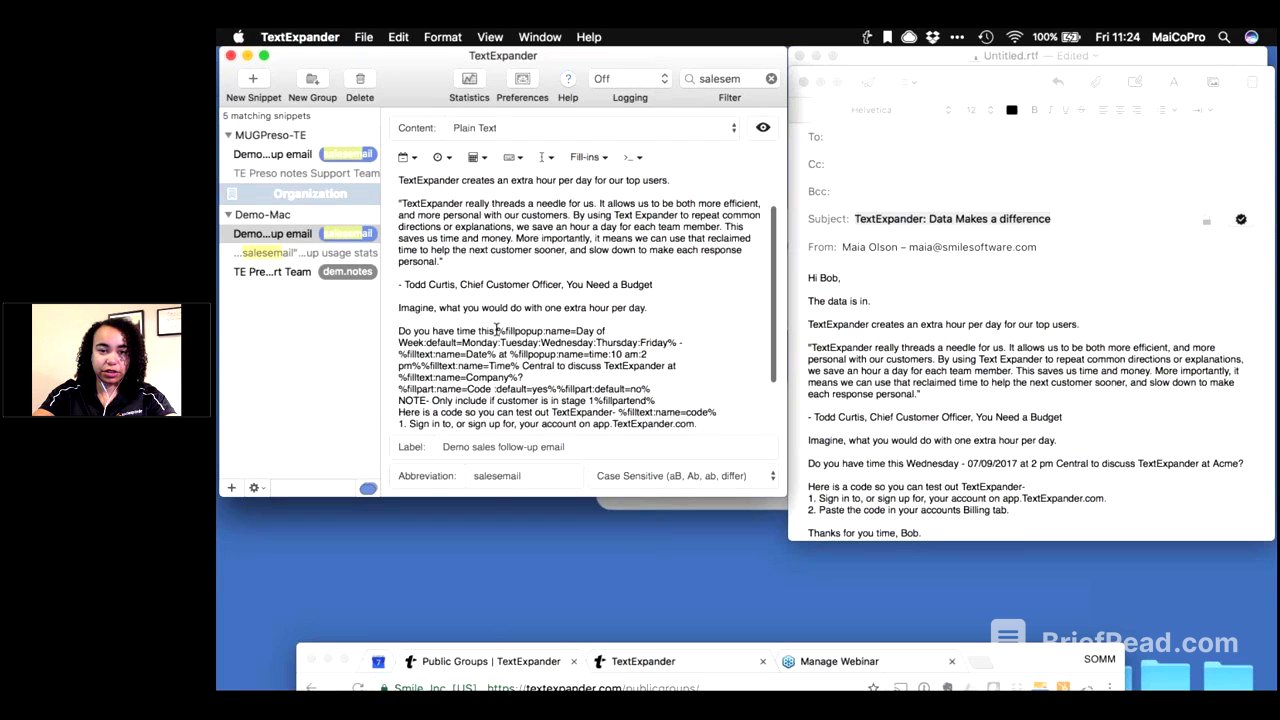Open the Edit menu
1280x720 pixels.
coord(398,37)
